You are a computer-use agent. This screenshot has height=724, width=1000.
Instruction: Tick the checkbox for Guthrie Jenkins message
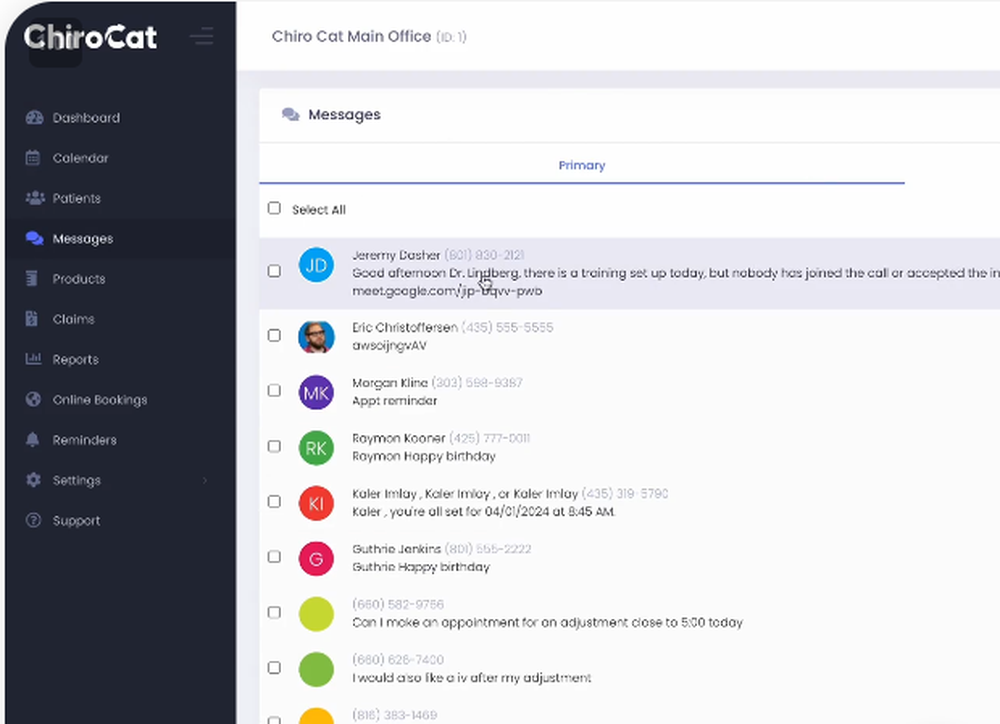(274, 557)
